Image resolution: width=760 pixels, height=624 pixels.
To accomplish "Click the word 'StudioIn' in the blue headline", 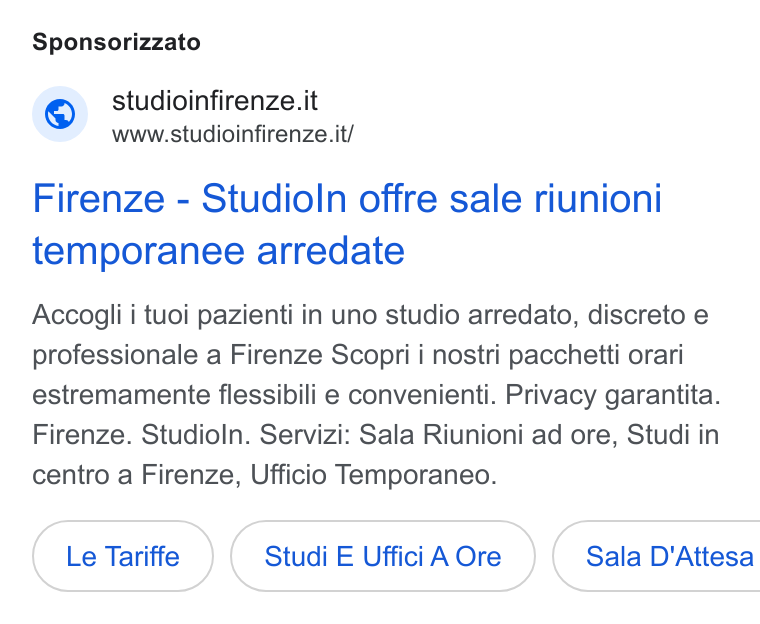I will tap(274, 198).
